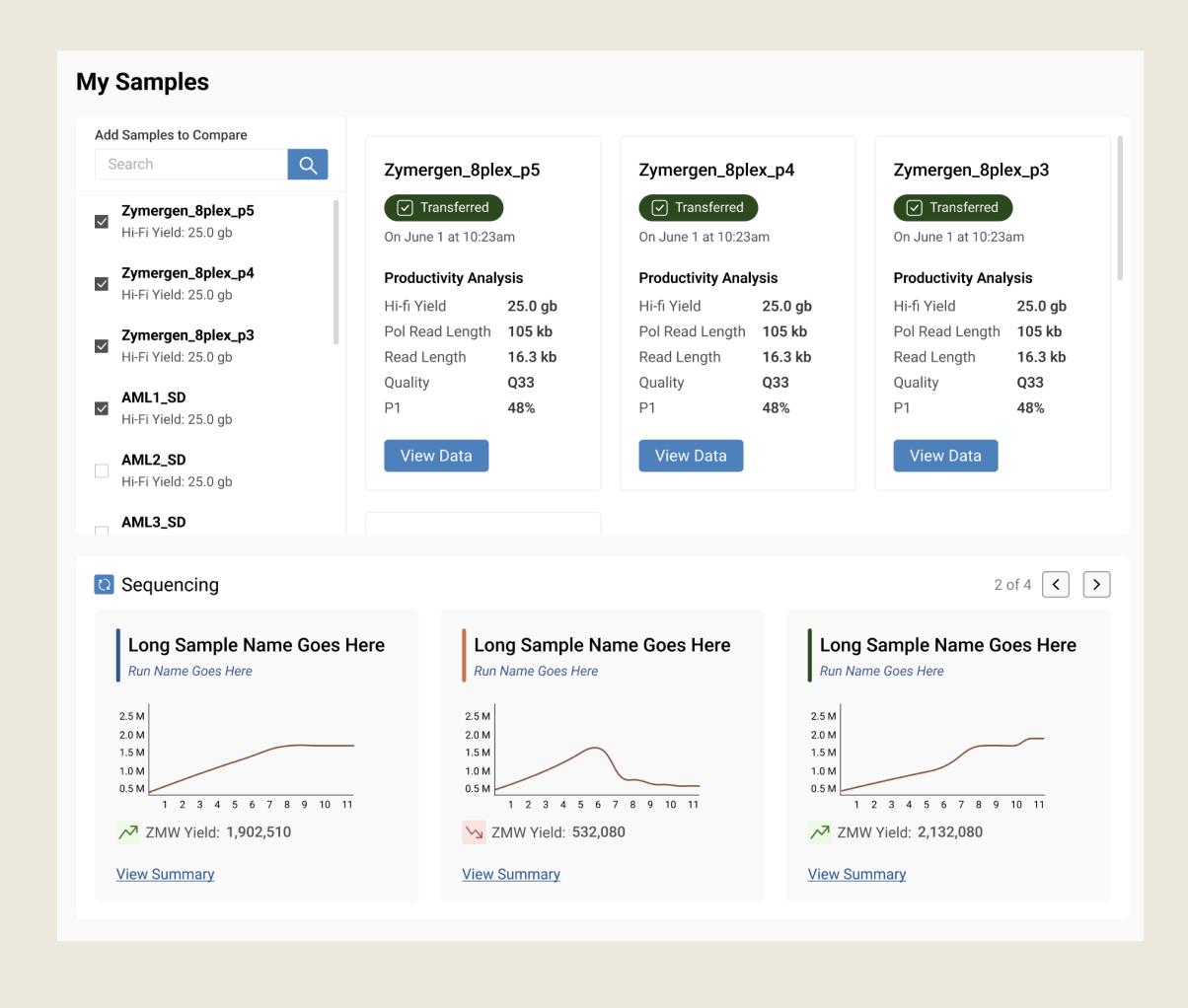Screen dimensions: 1188x1008
Task: Click the sample list scrollbar
Action: point(336,272)
